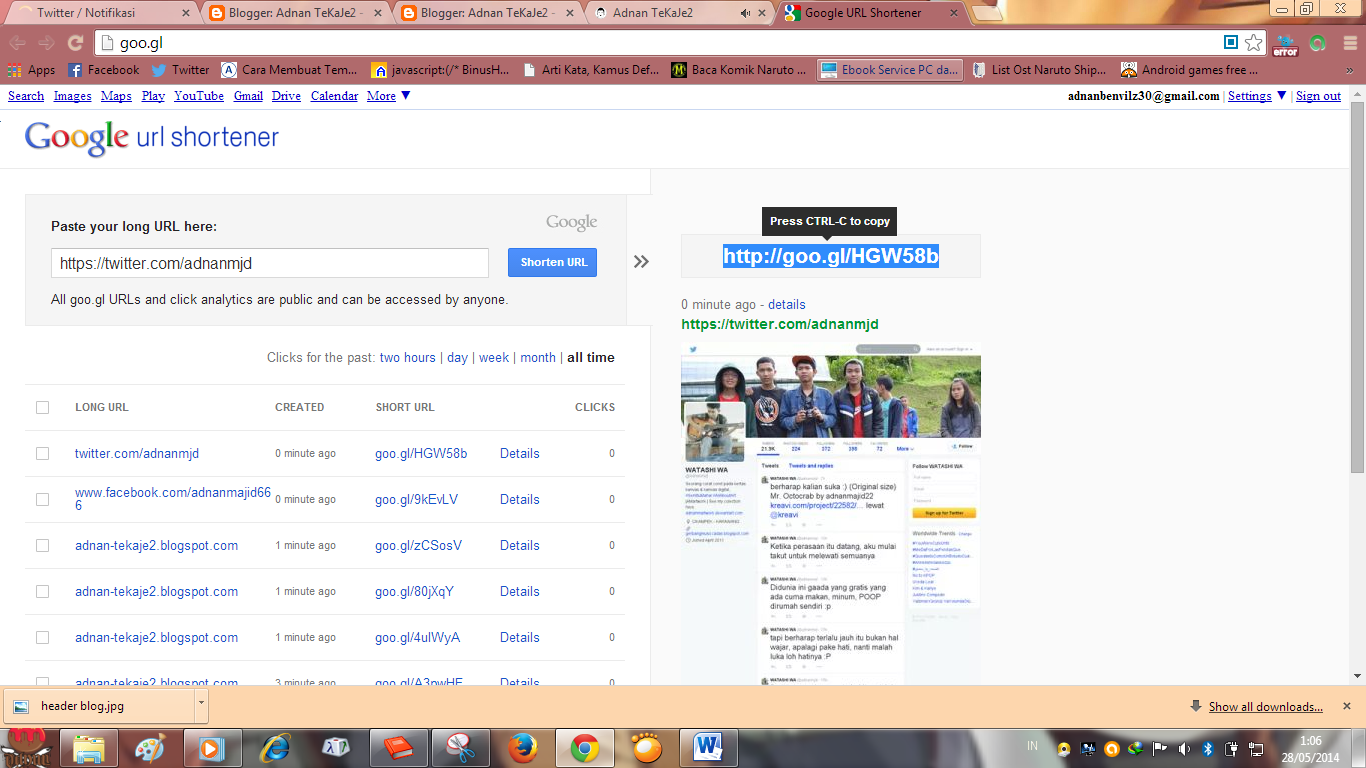The width and height of the screenshot is (1366, 768).
Task: Open the Twitter bookmark
Action: coord(180,70)
